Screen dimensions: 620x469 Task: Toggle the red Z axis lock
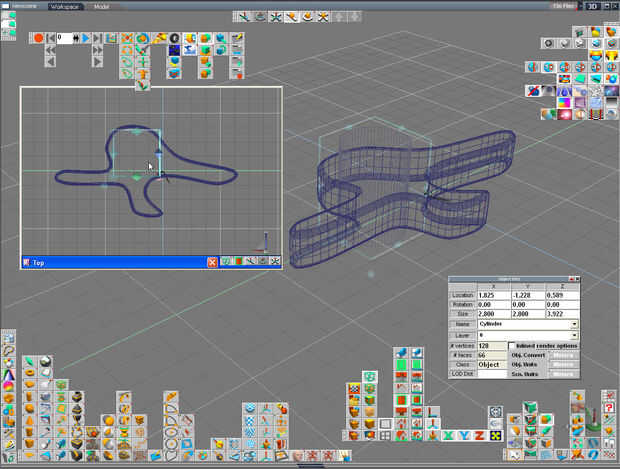(x=477, y=435)
